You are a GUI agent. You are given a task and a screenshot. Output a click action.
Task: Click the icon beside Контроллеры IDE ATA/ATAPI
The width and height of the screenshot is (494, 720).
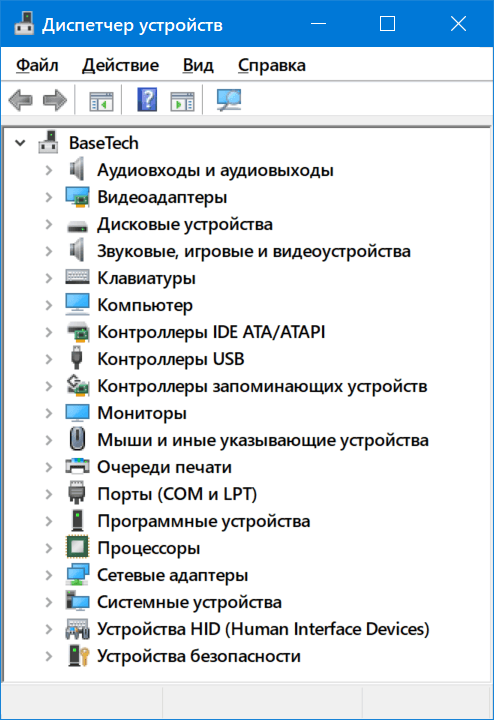coord(77,332)
